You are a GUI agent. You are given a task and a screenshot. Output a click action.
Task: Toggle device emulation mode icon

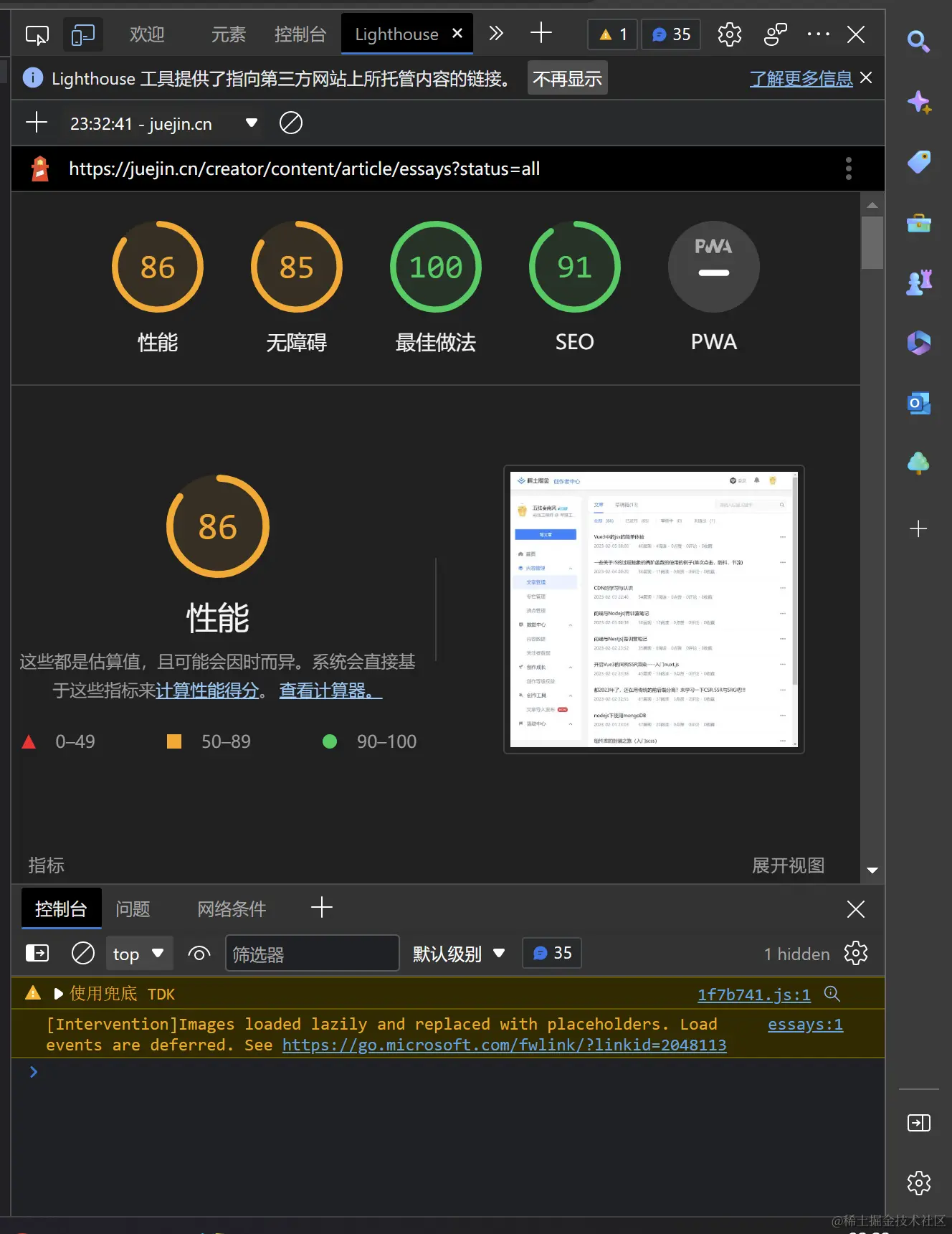pyautogui.click(x=83, y=34)
